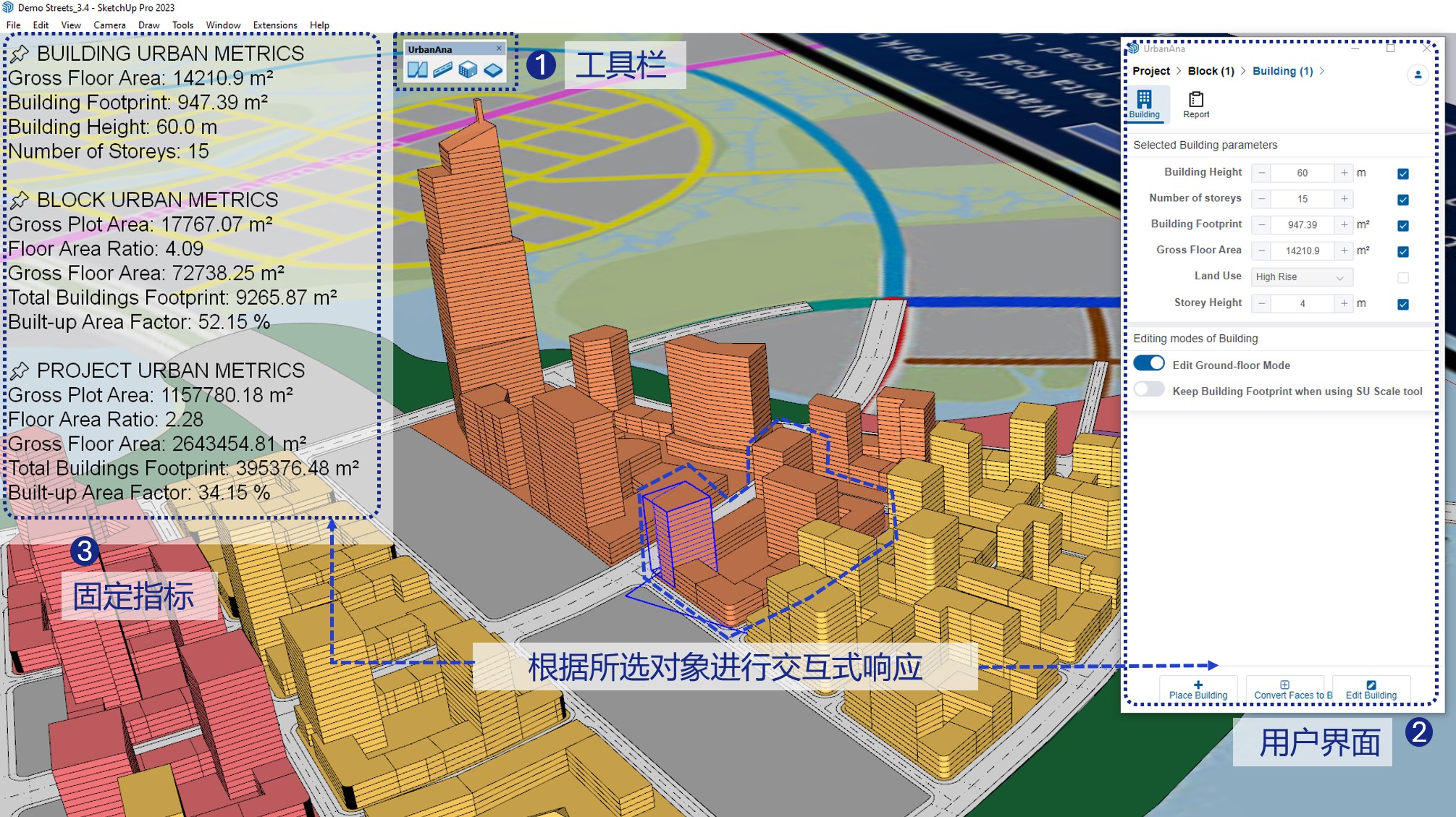Open the Camera menu

110,24
